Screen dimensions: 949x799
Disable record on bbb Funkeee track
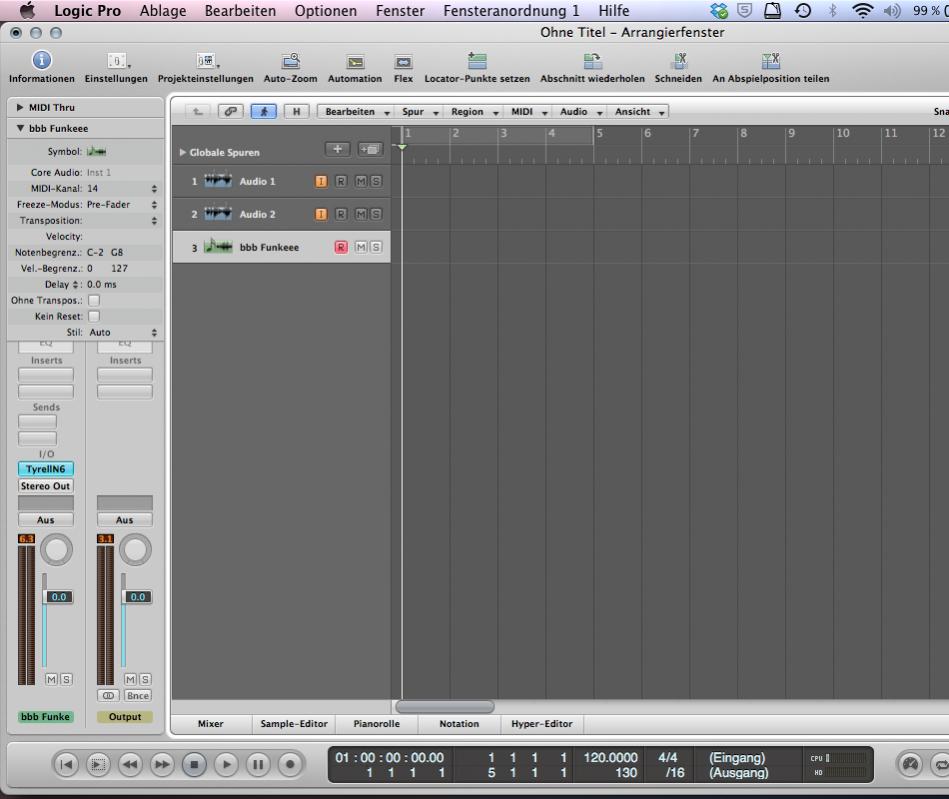341,246
